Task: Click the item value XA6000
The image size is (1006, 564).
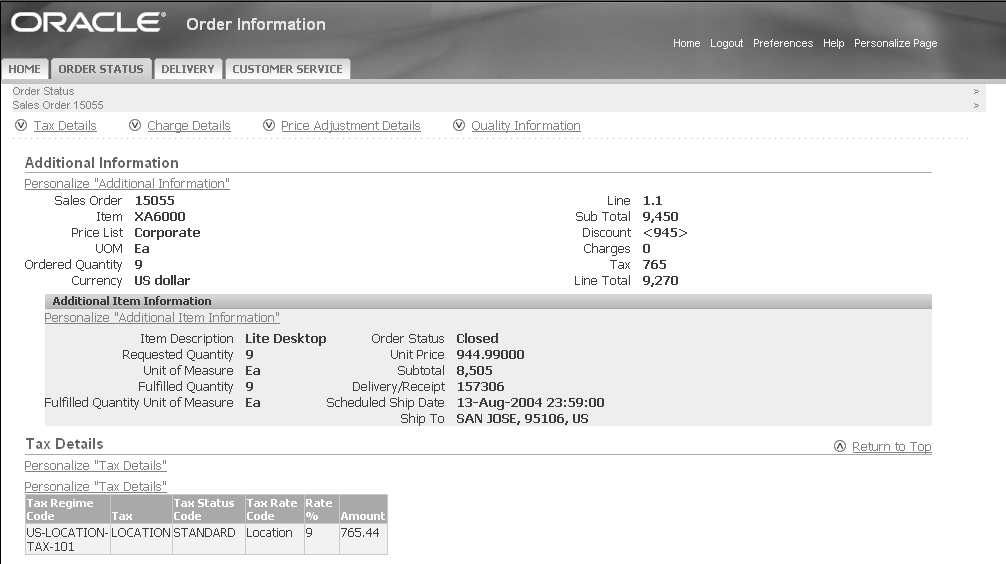Action: coord(160,216)
